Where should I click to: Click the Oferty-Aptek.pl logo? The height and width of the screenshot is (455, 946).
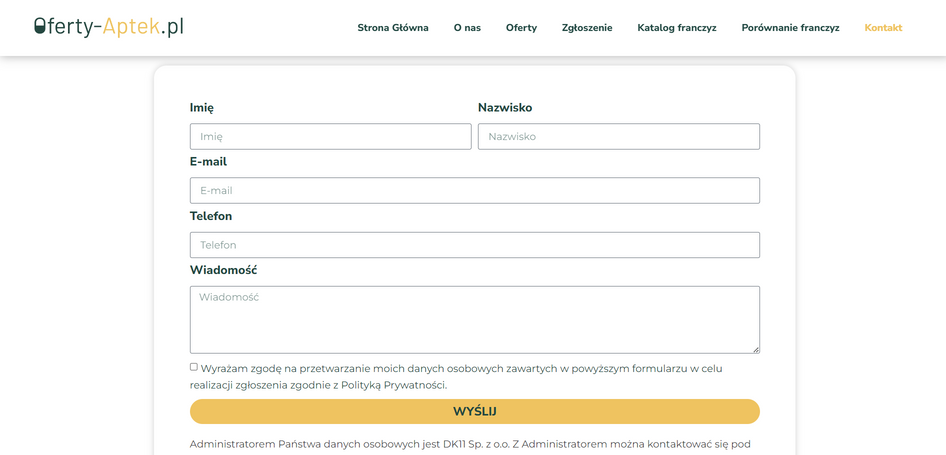click(108, 27)
